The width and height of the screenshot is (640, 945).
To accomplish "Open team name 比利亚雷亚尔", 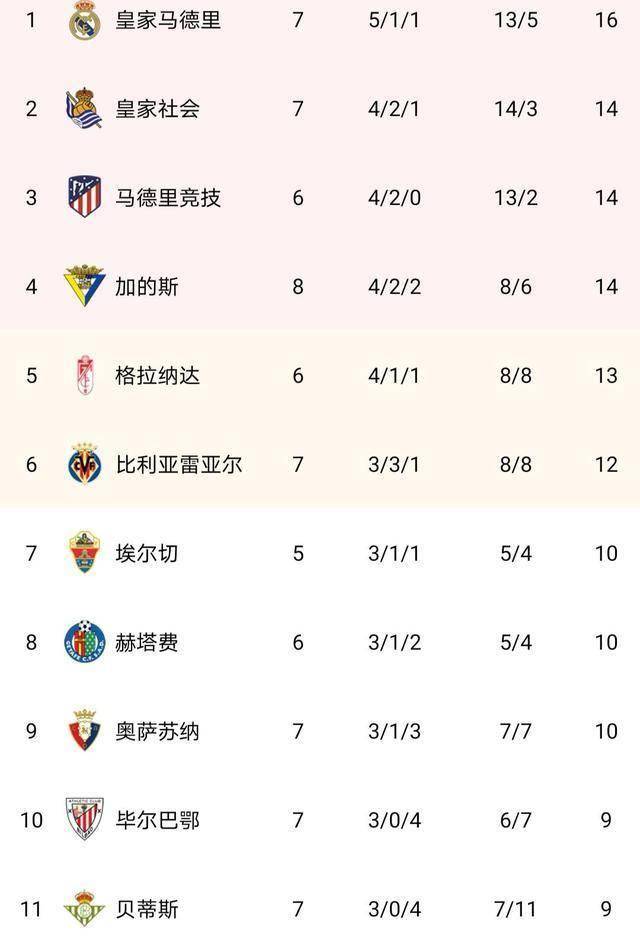I will click(178, 464).
